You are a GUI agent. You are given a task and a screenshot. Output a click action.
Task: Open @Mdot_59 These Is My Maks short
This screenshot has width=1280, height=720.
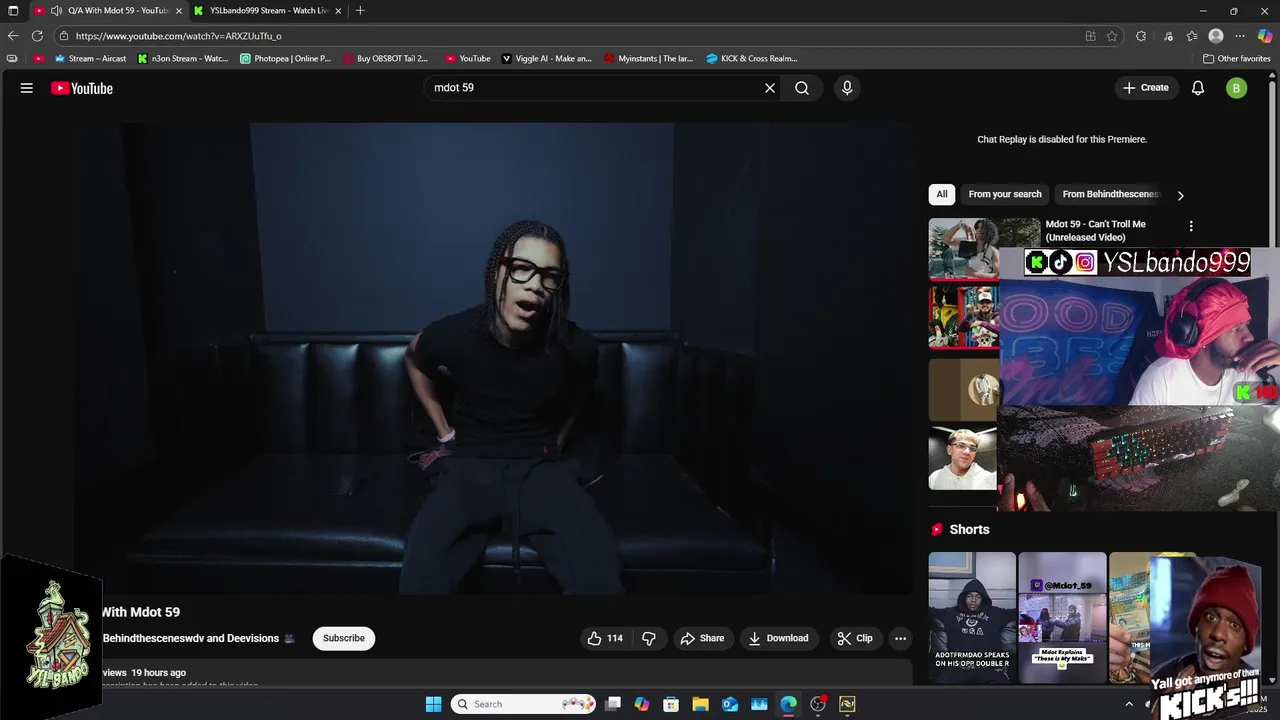[1062, 617]
